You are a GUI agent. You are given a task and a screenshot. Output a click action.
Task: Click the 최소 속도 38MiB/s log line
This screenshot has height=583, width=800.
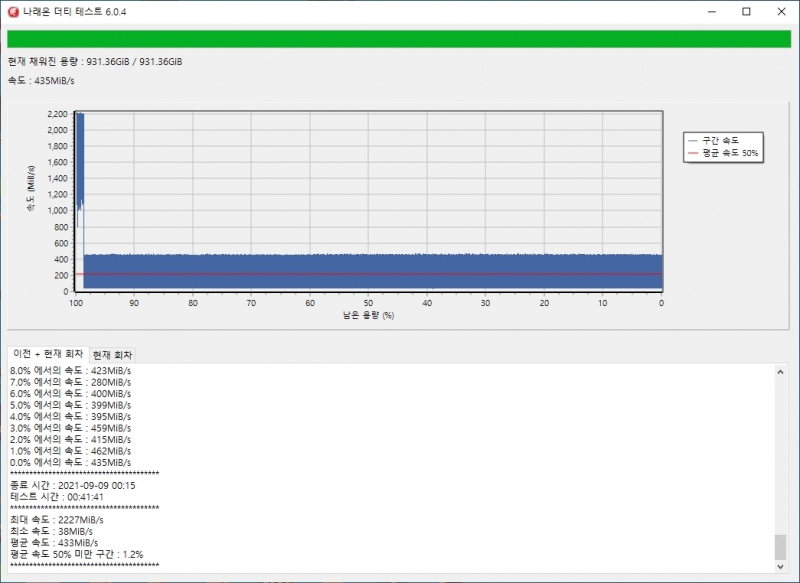(54, 531)
